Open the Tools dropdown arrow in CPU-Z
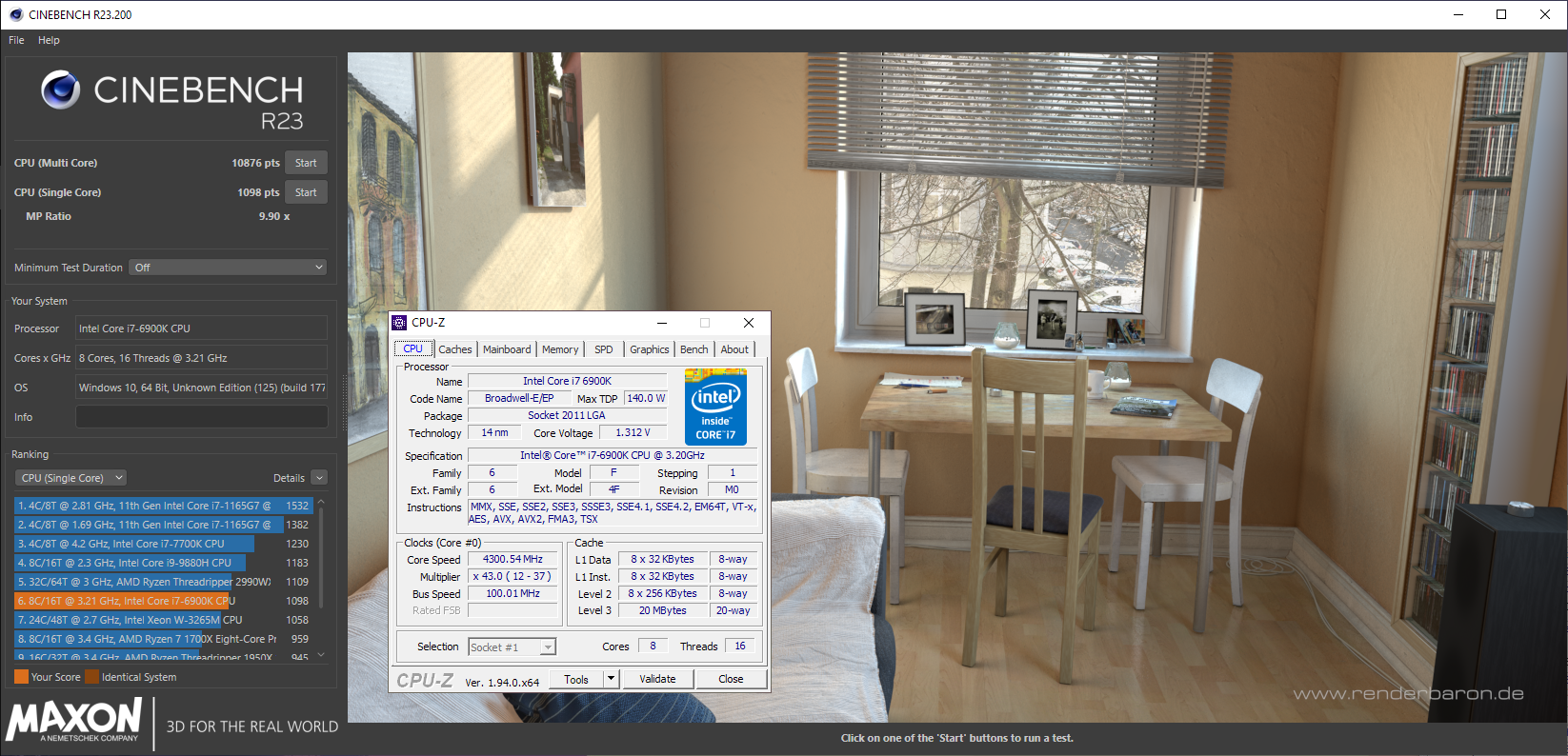This screenshot has width=1568, height=756. 611,679
